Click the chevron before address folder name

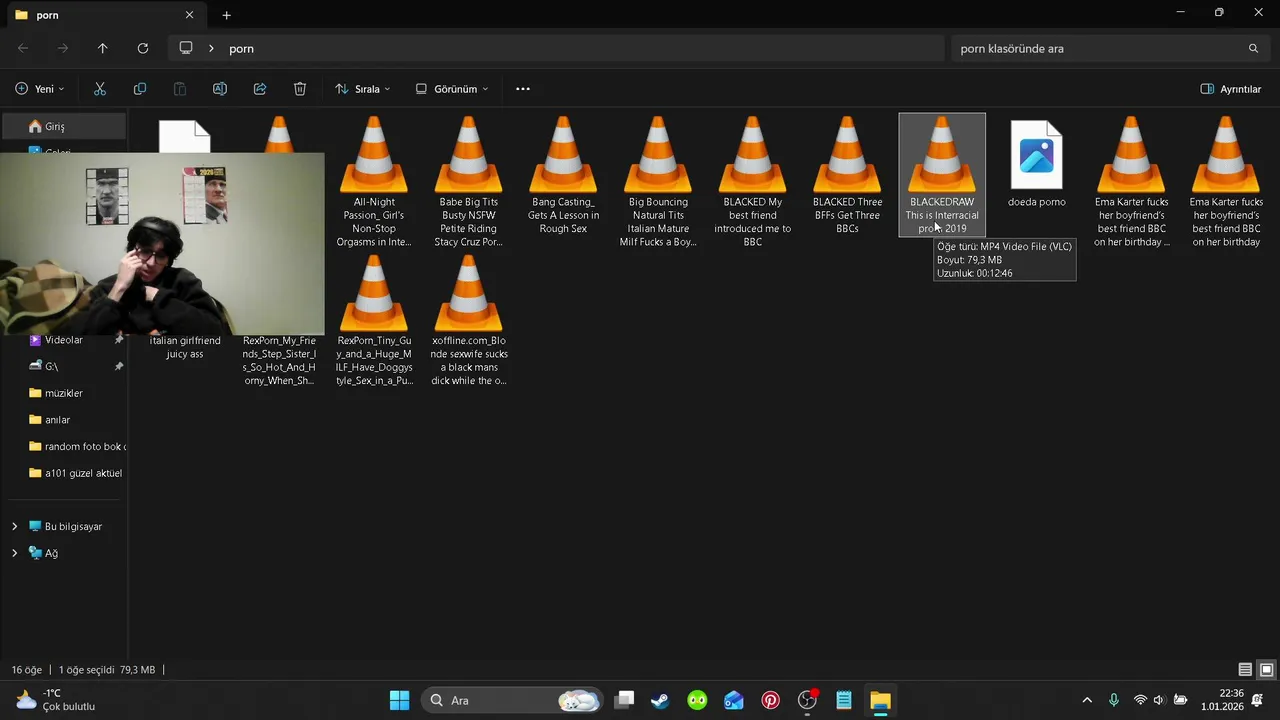pyautogui.click(x=211, y=48)
